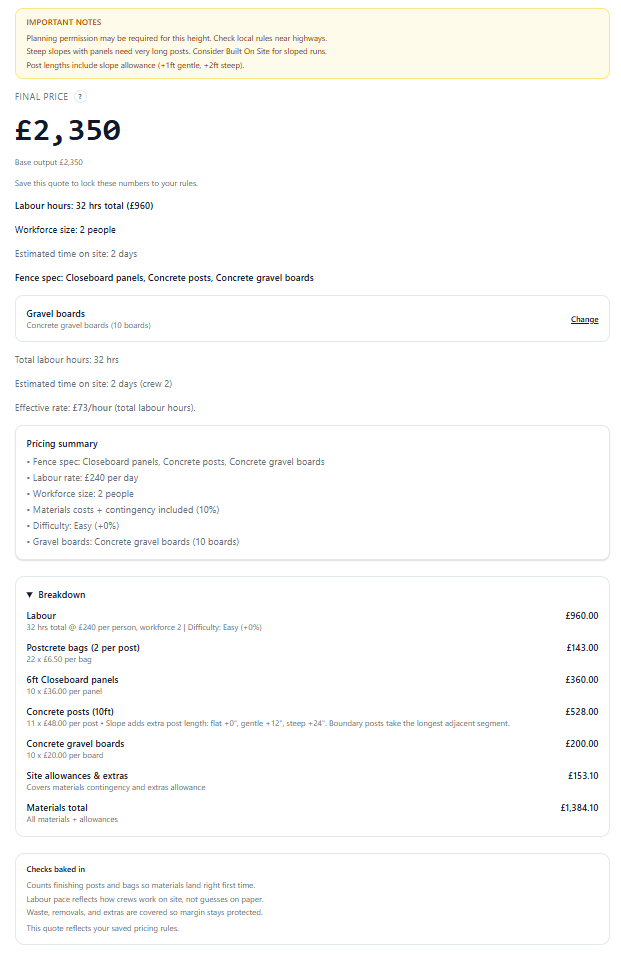Click the Pricing summary heading

tap(62, 444)
